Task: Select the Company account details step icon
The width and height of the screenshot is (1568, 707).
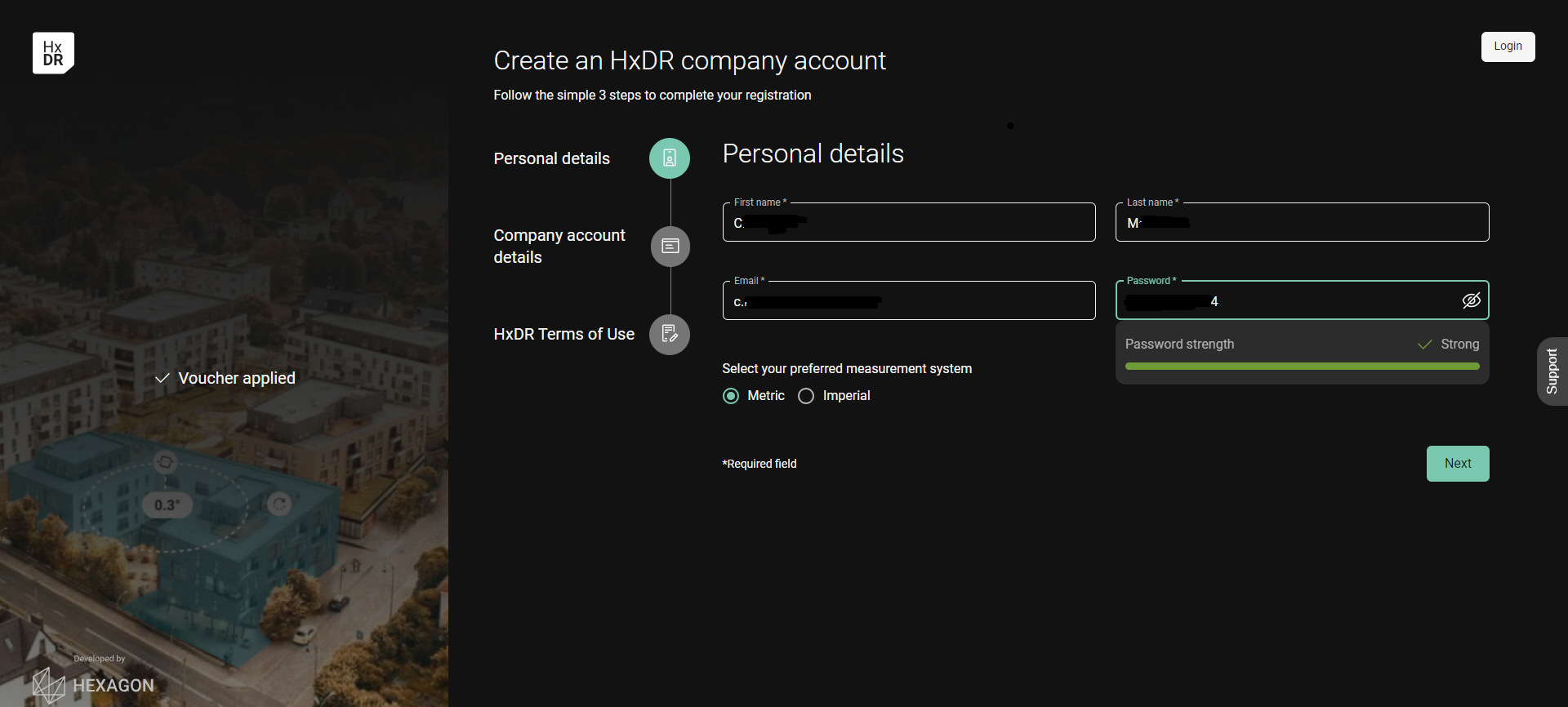Action: coord(670,247)
